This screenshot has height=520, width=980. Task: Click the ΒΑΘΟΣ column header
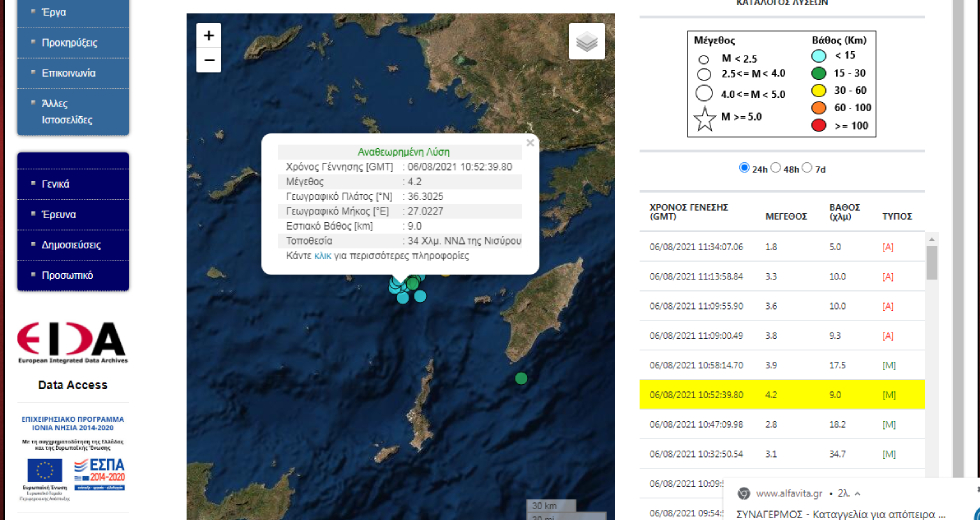(845, 212)
